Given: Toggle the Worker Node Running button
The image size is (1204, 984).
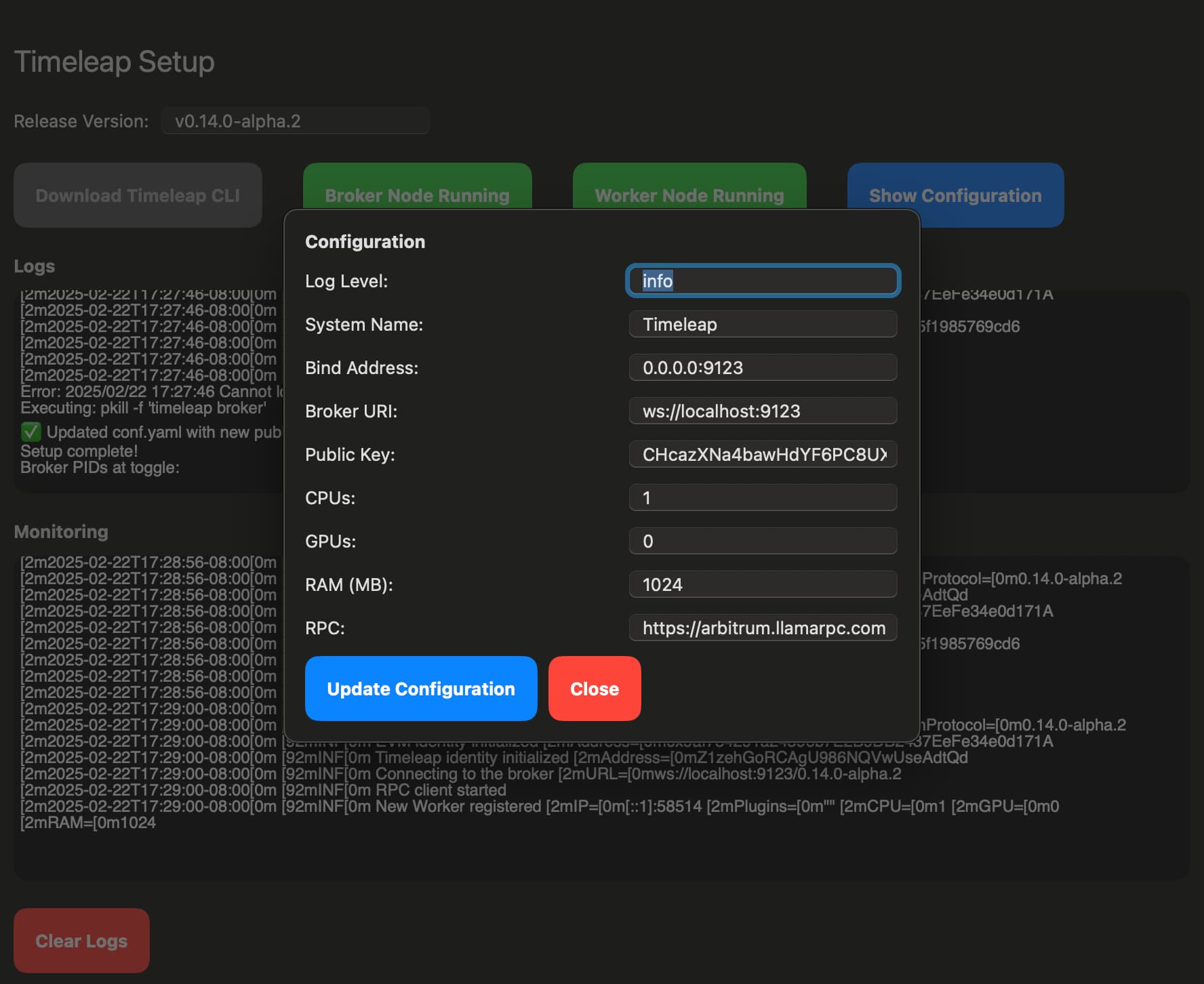Looking at the screenshot, I should coord(689,187).
